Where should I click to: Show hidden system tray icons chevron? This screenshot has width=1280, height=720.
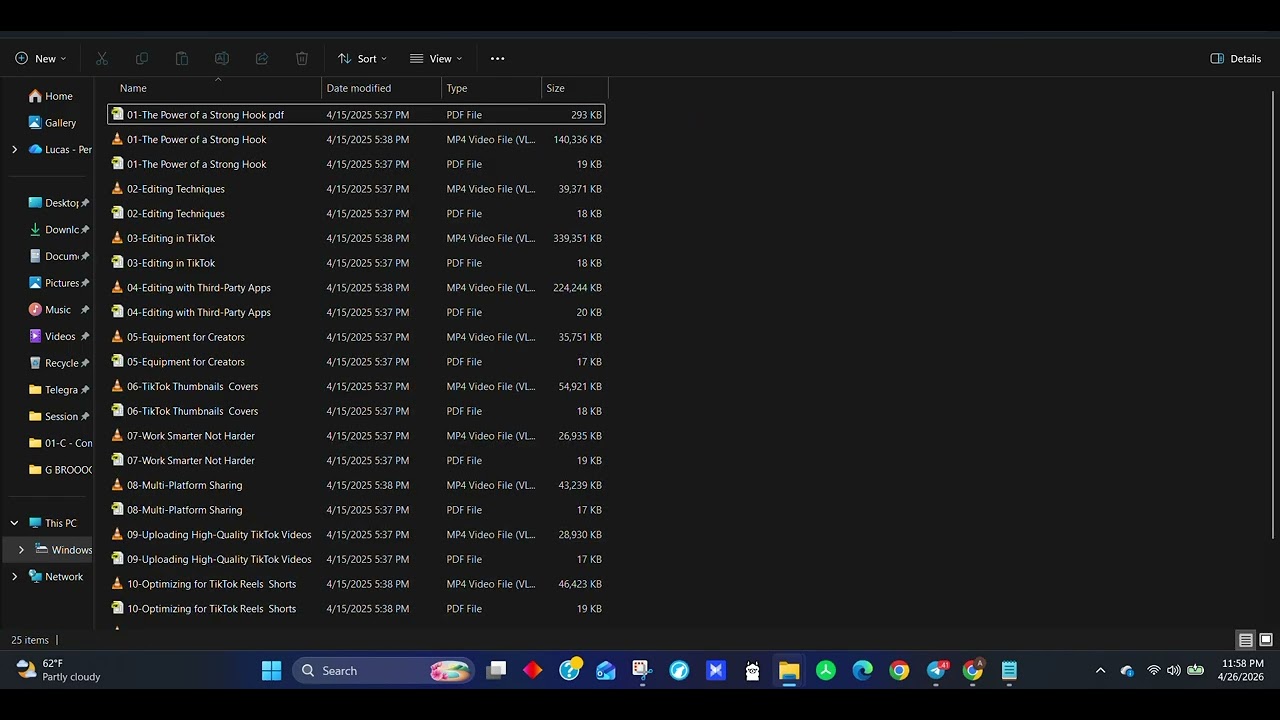pyautogui.click(x=1101, y=670)
